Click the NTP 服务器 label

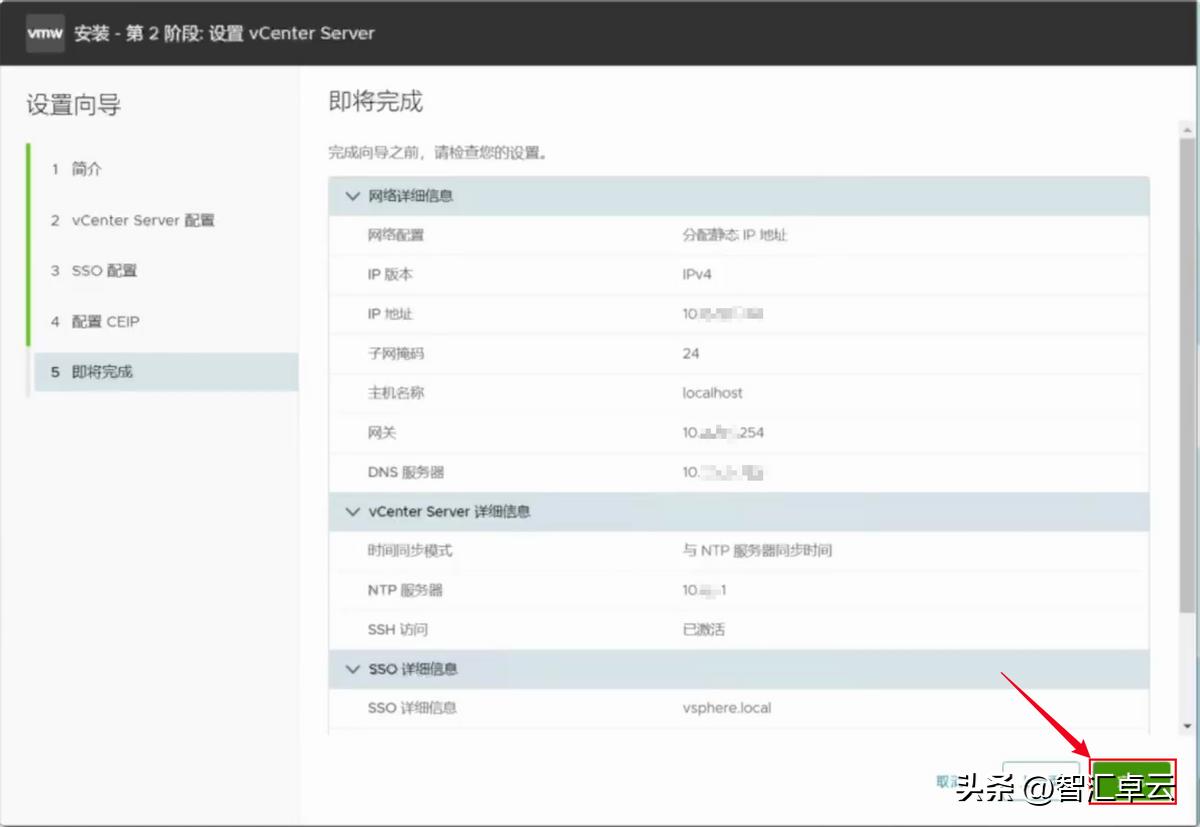[x=405, y=590]
